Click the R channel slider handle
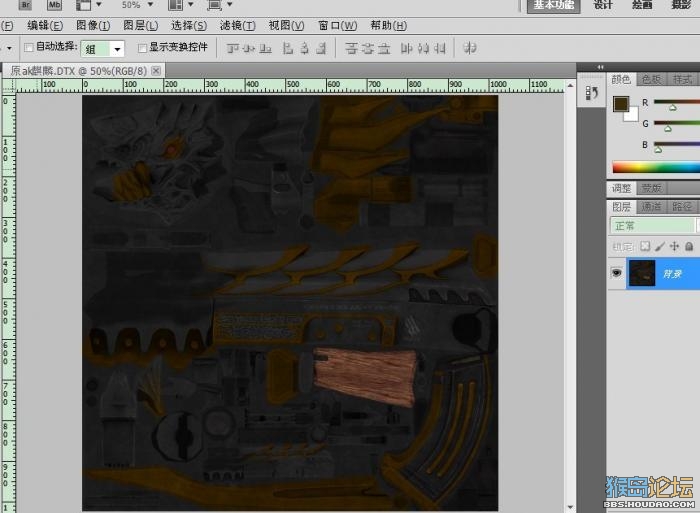Image resolution: width=700 pixels, height=513 pixels. click(x=673, y=108)
